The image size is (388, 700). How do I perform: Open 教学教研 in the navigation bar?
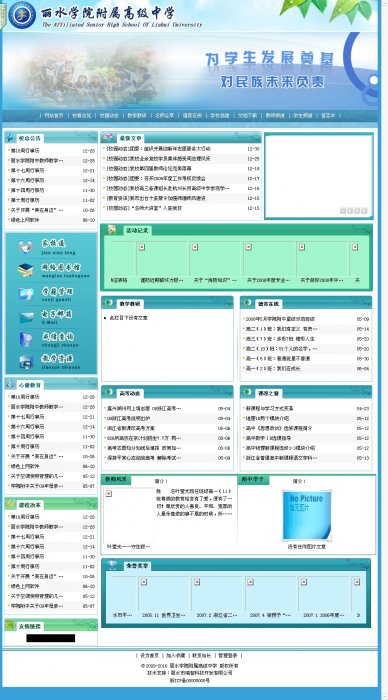(x=137, y=115)
